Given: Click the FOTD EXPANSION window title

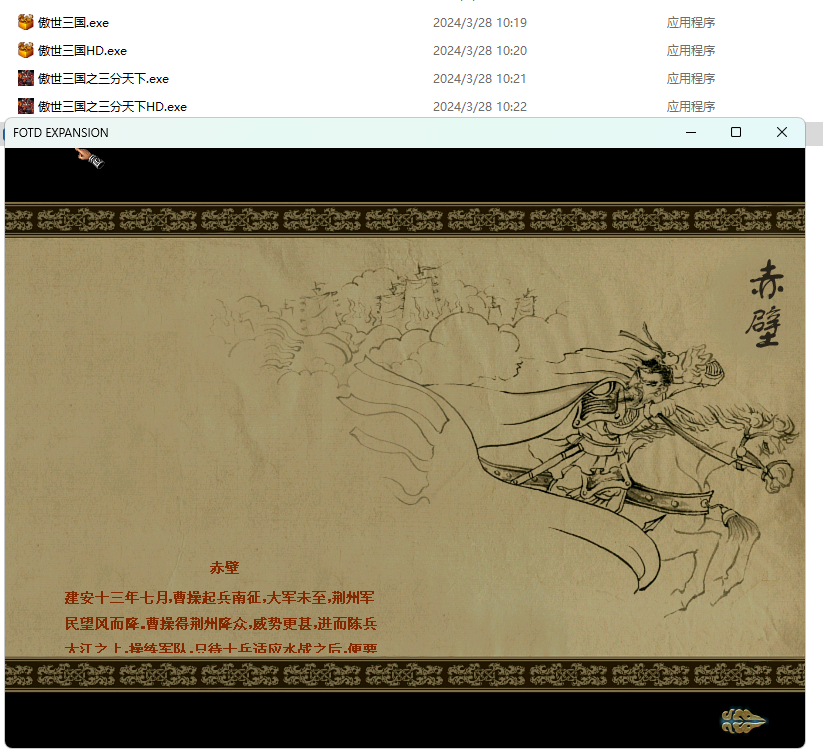Looking at the screenshot, I should click(61, 133).
